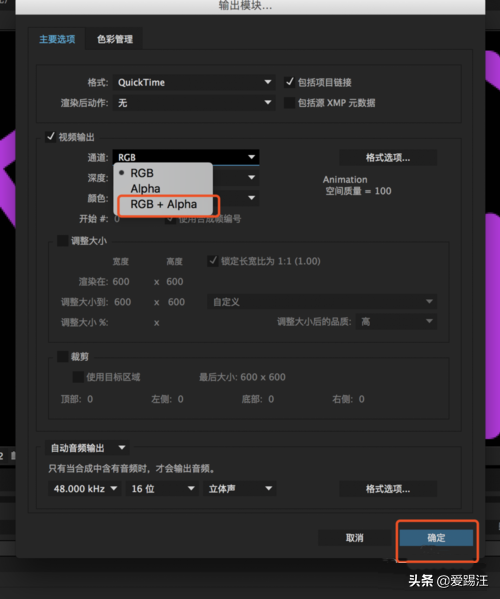Toggle the 视频输出 checkbox
The image size is (500, 599).
(51, 137)
